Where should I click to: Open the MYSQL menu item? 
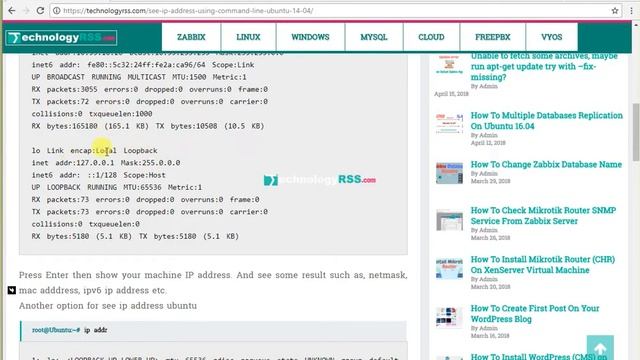pyautogui.click(x=373, y=37)
